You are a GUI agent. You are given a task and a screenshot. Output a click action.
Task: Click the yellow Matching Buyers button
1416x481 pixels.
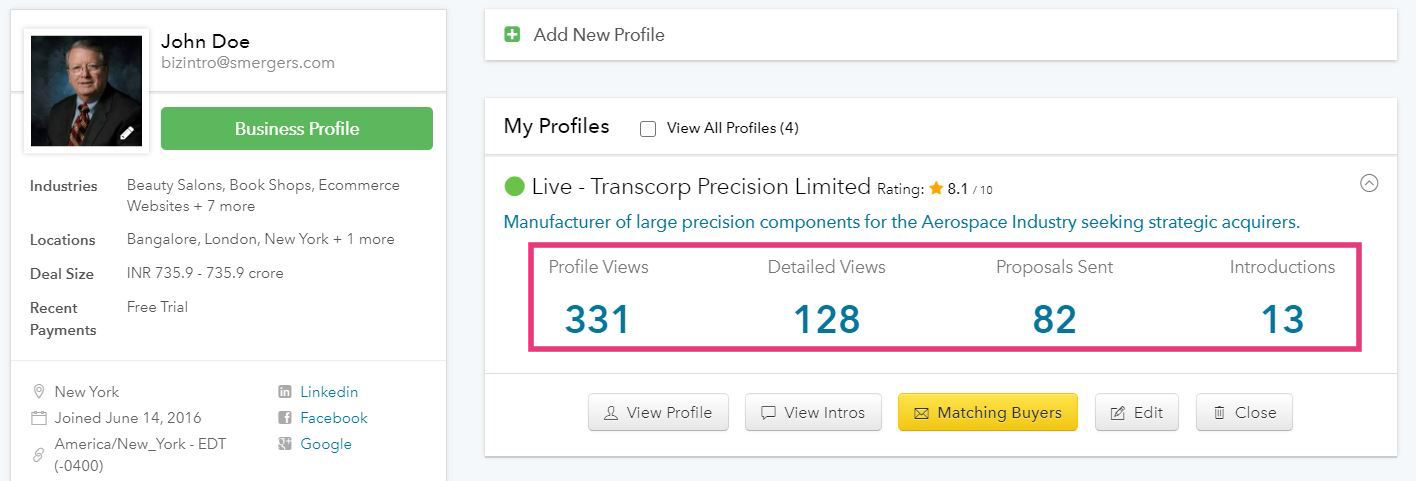tap(988, 412)
